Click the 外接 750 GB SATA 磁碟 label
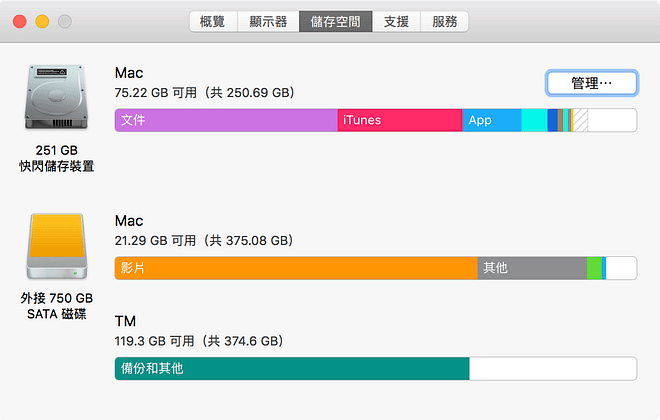The image size is (660, 420). tap(57, 306)
